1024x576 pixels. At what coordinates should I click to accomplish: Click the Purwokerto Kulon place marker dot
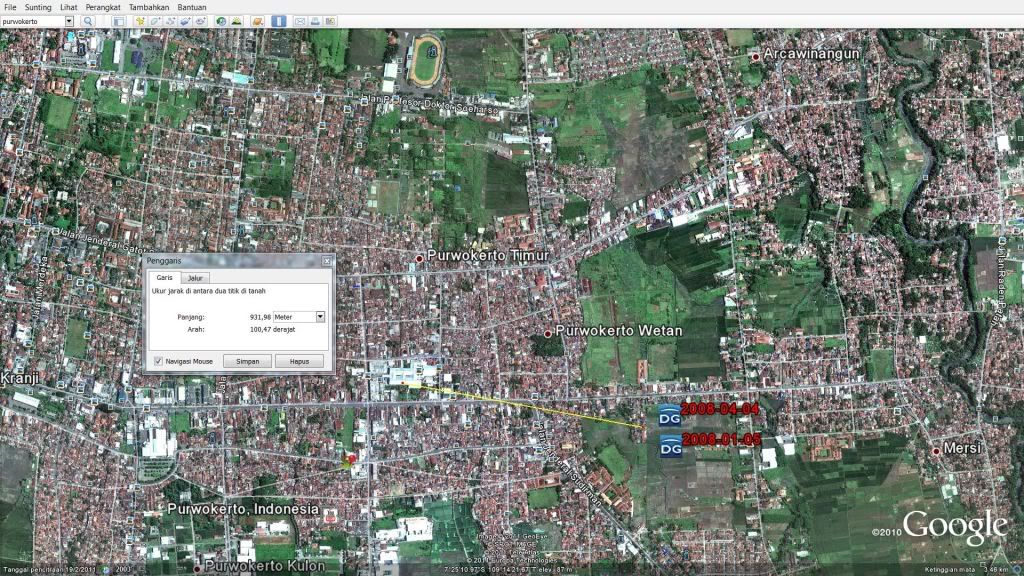[197, 569]
